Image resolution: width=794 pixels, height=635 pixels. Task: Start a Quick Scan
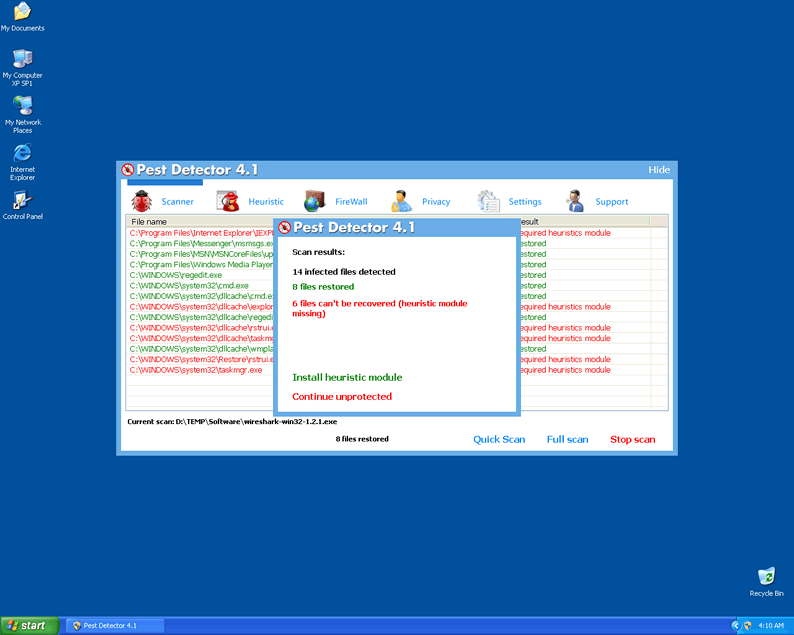click(x=499, y=440)
